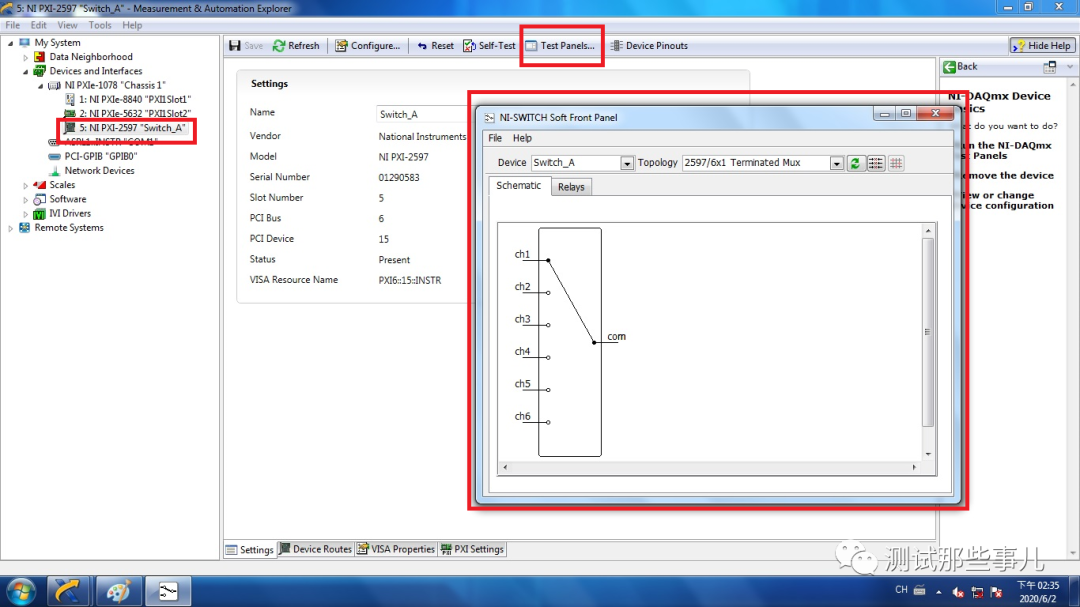Open the Device dropdown in Soft Front Panel
Screen dimensions: 1080x607
(x=626, y=163)
